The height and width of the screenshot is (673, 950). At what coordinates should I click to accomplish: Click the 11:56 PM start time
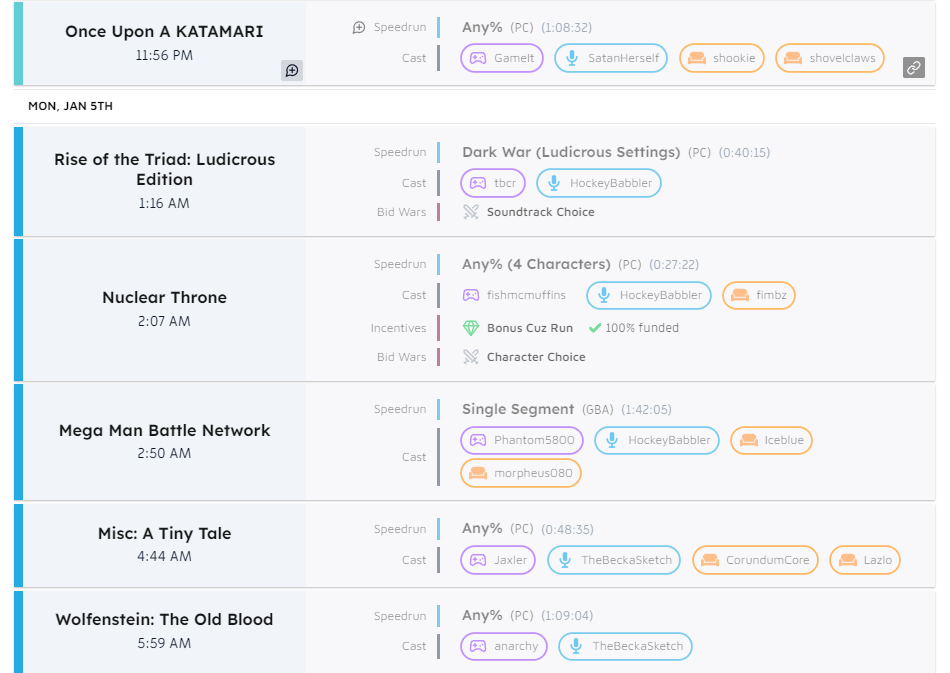(x=164, y=55)
